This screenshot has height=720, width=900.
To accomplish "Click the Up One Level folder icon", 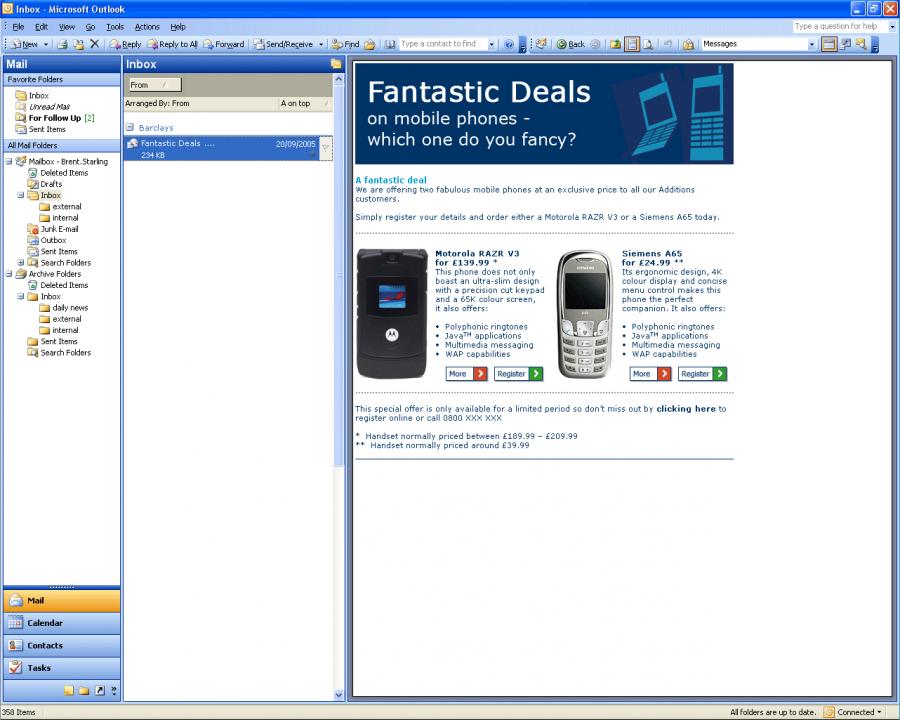I will click(x=615, y=44).
